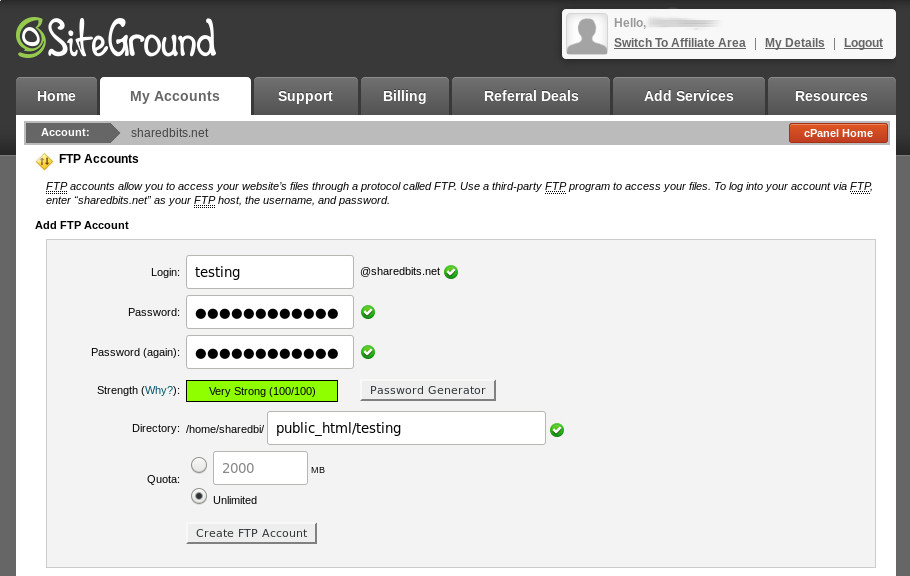Click the Logout link
Image resolution: width=910 pixels, height=576 pixels.
coord(863,43)
